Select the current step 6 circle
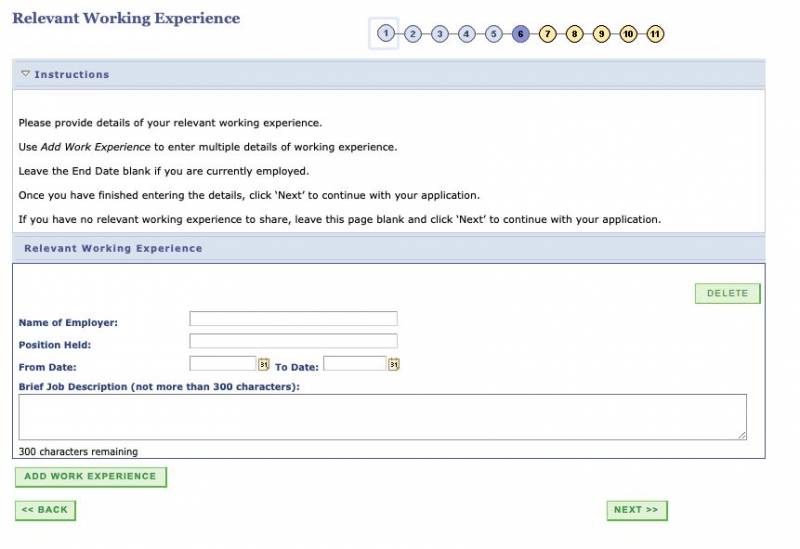 pos(520,34)
